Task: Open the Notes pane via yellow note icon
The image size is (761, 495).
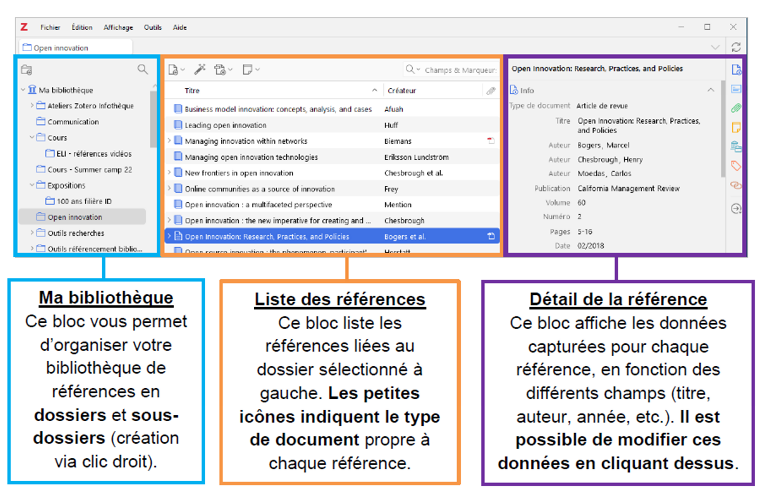Action: [x=737, y=127]
